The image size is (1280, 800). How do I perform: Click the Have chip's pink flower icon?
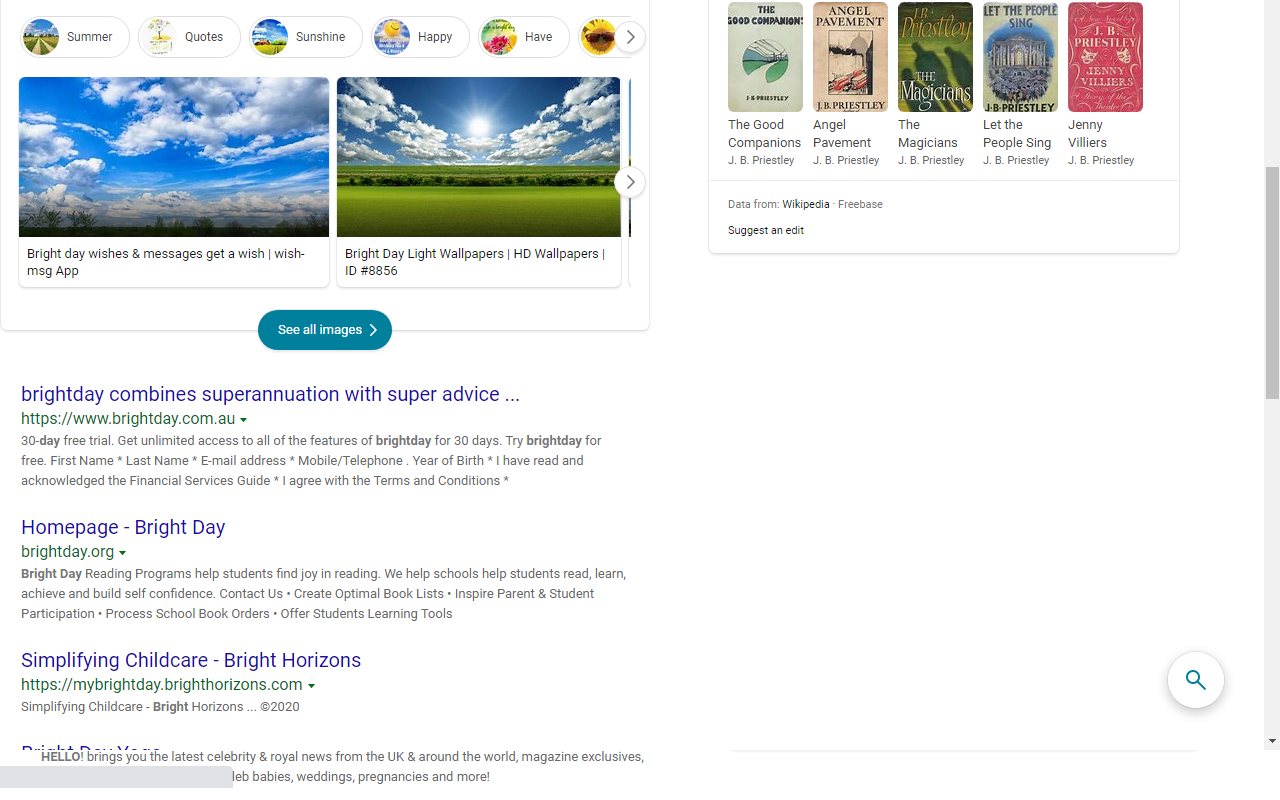(x=500, y=36)
